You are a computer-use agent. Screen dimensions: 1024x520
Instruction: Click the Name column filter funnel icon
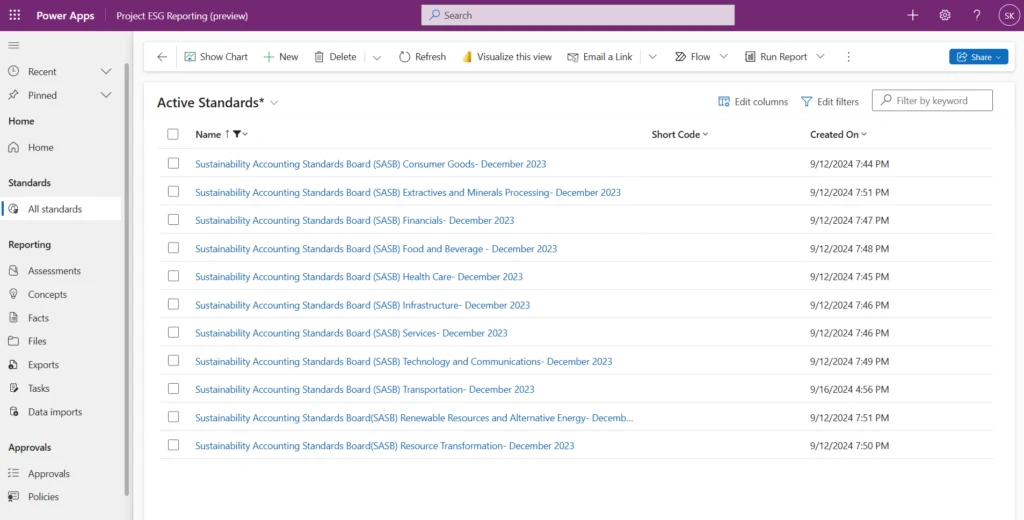click(x=237, y=134)
